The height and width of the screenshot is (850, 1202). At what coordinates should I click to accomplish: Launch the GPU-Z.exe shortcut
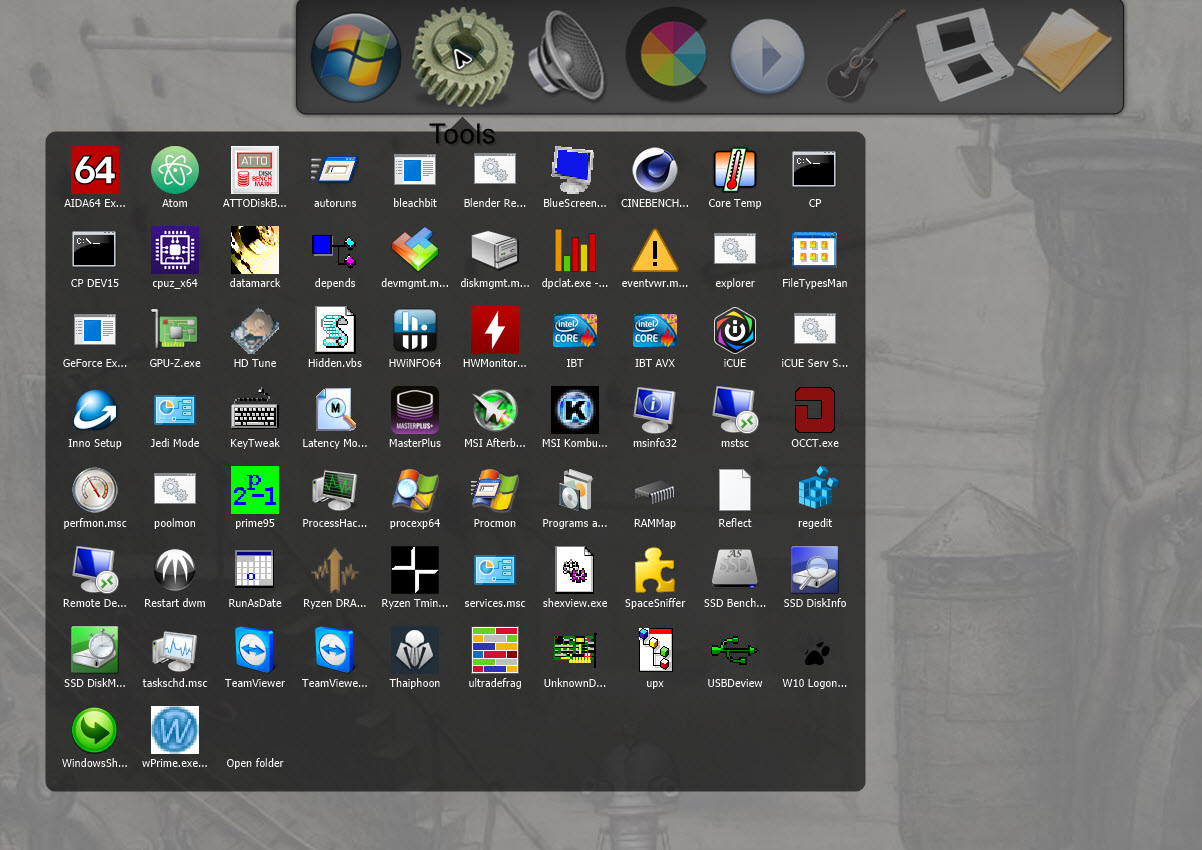click(x=175, y=330)
